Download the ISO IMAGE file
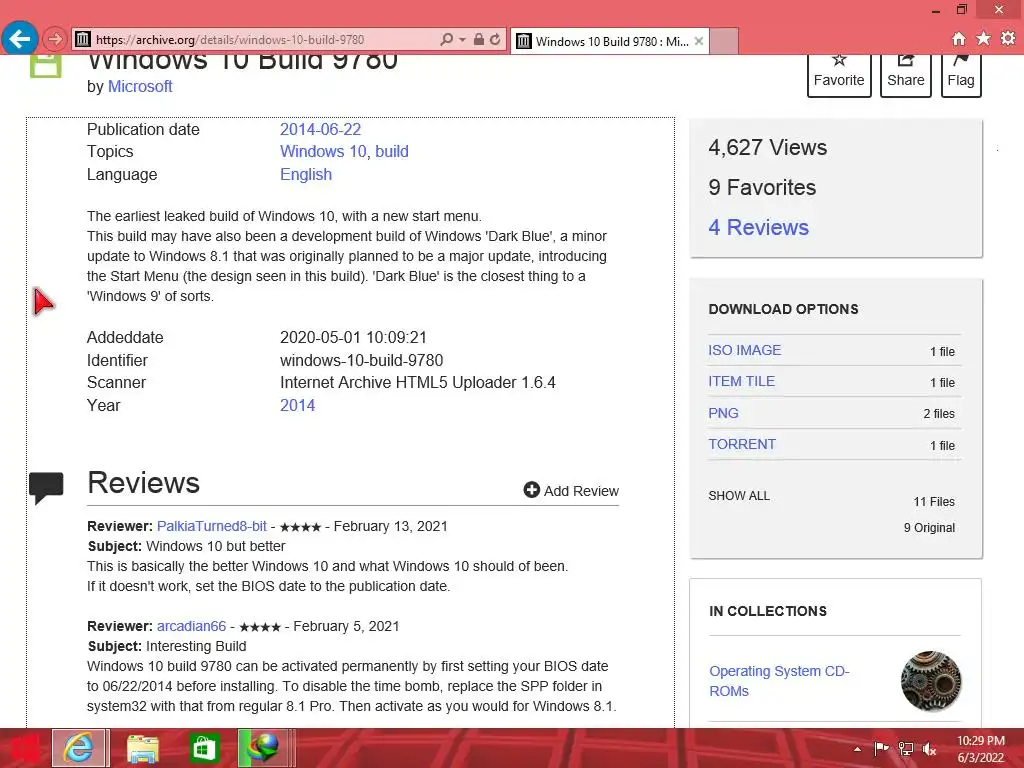Viewport: 1024px width, 768px height. pyautogui.click(x=744, y=350)
